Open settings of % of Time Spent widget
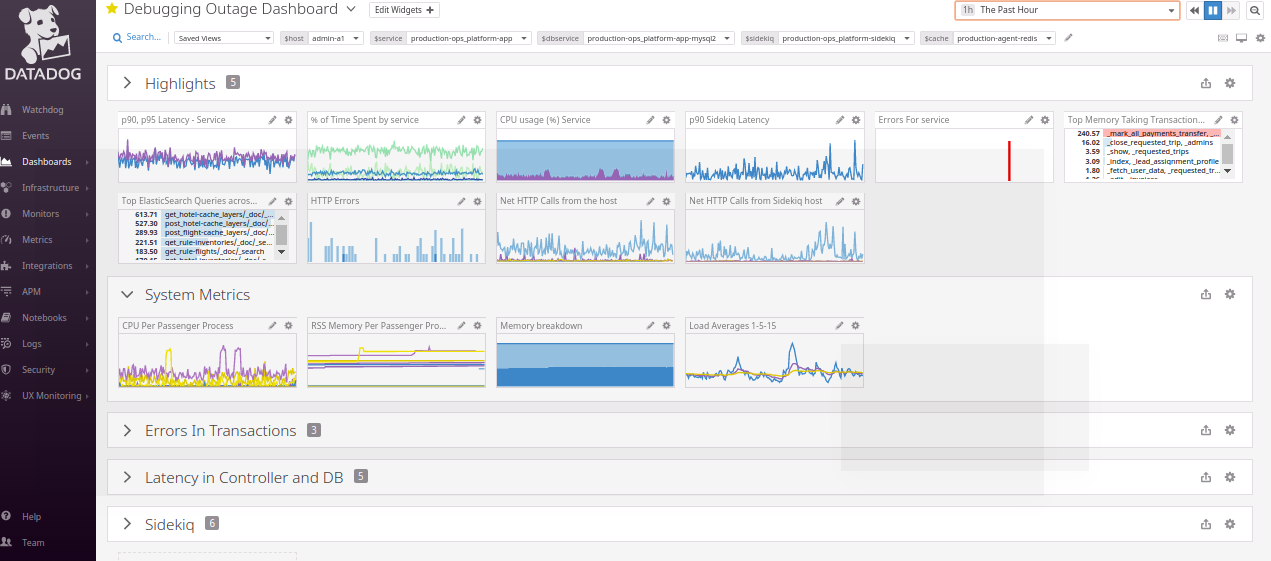This screenshot has height=561, width=1271. [x=477, y=120]
